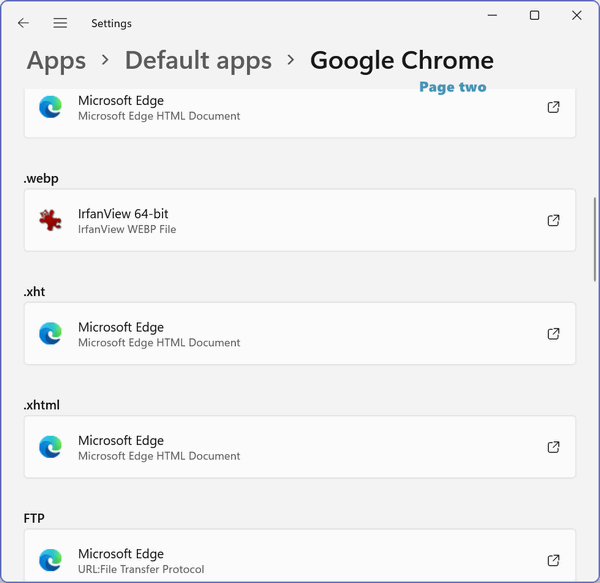
Task: Click the Edge icon under .xhtml
Action: (51, 447)
